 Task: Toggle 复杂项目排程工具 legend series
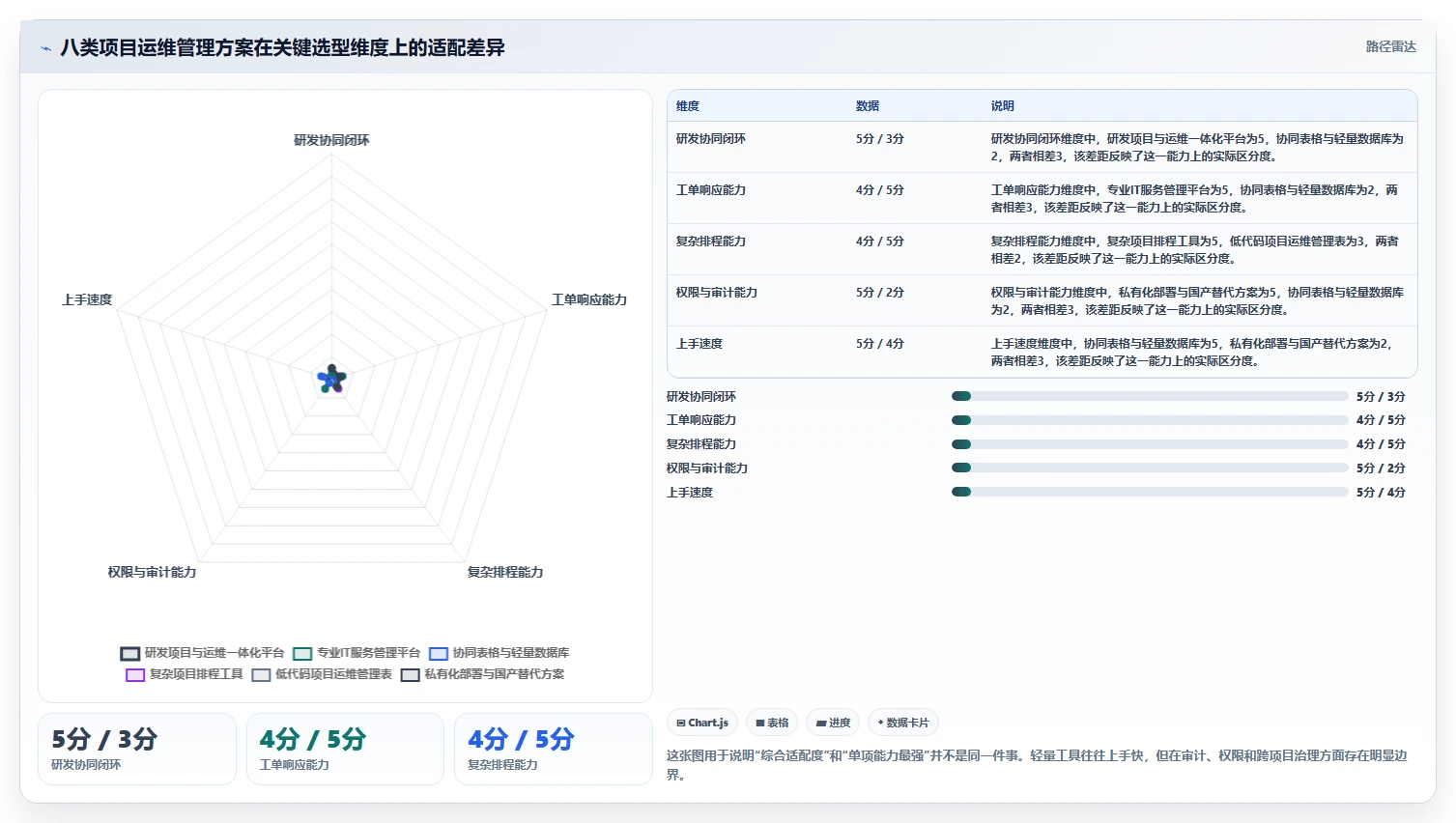tap(185, 674)
